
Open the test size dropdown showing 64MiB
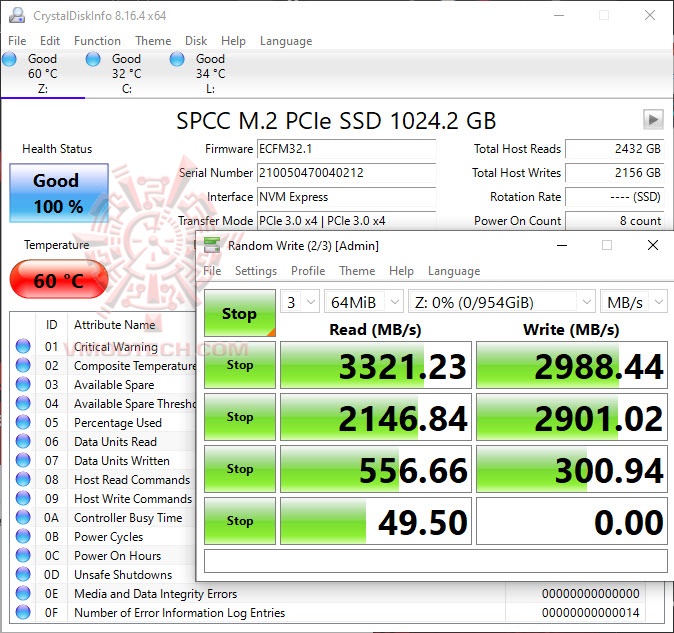[364, 302]
